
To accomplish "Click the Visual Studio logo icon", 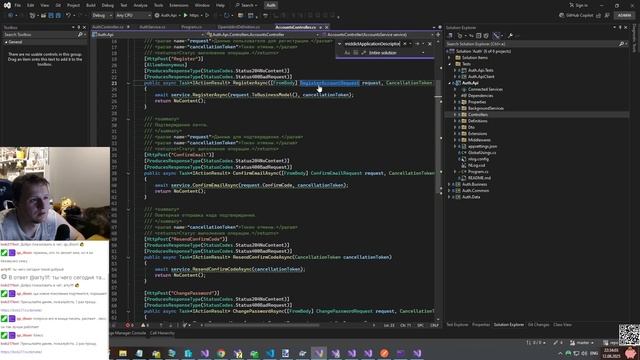I will 7,5.
